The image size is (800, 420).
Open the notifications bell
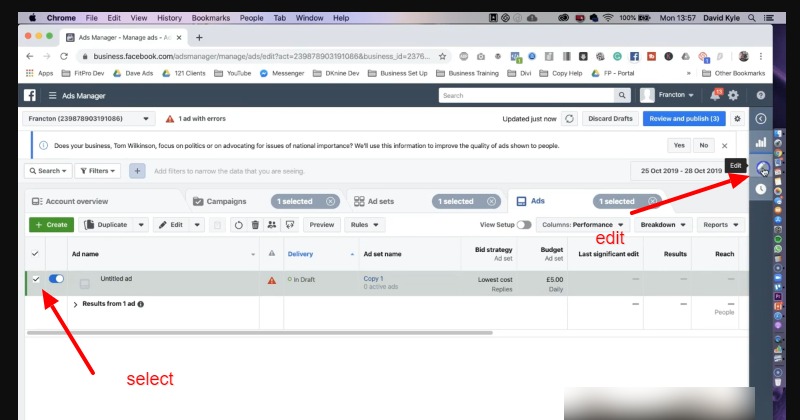tap(715, 95)
